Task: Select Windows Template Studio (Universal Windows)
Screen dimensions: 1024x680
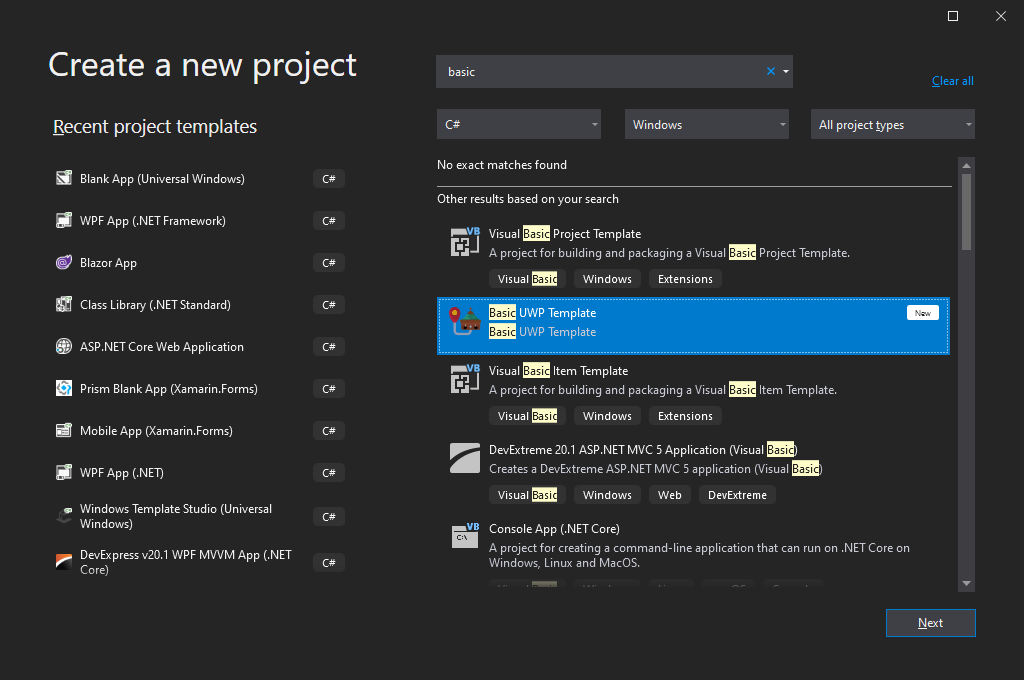Action: coord(199,516)
